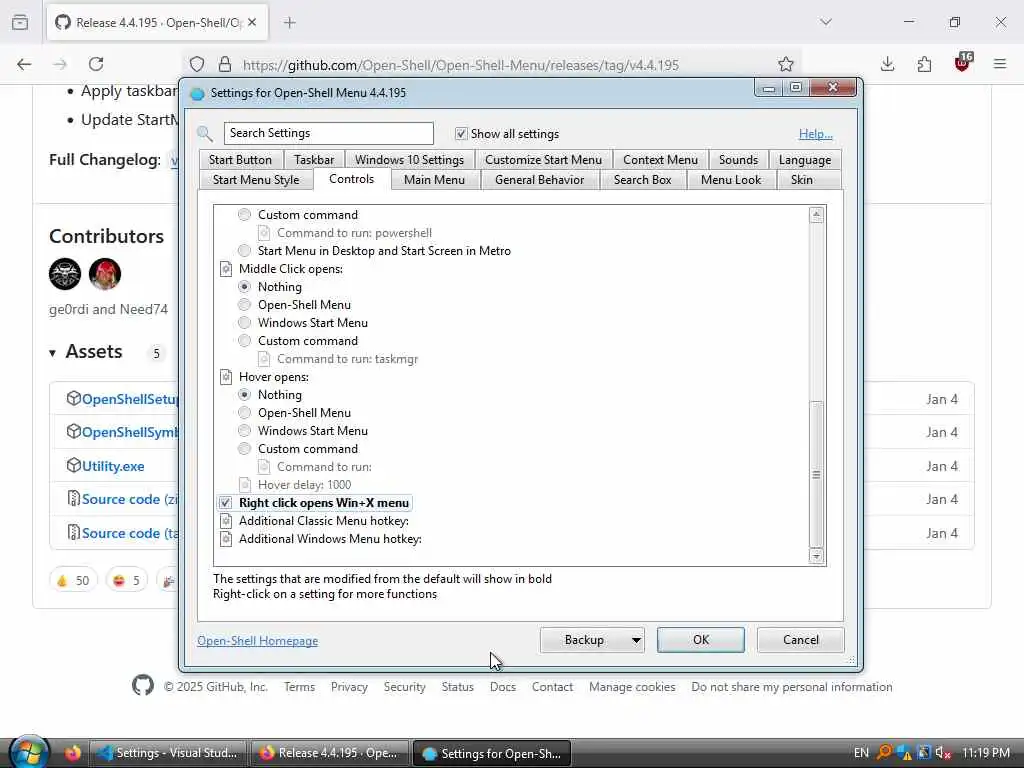1024x768 pixels.
Task: Click the muted volume tray icon
Action: click(943, 753)
